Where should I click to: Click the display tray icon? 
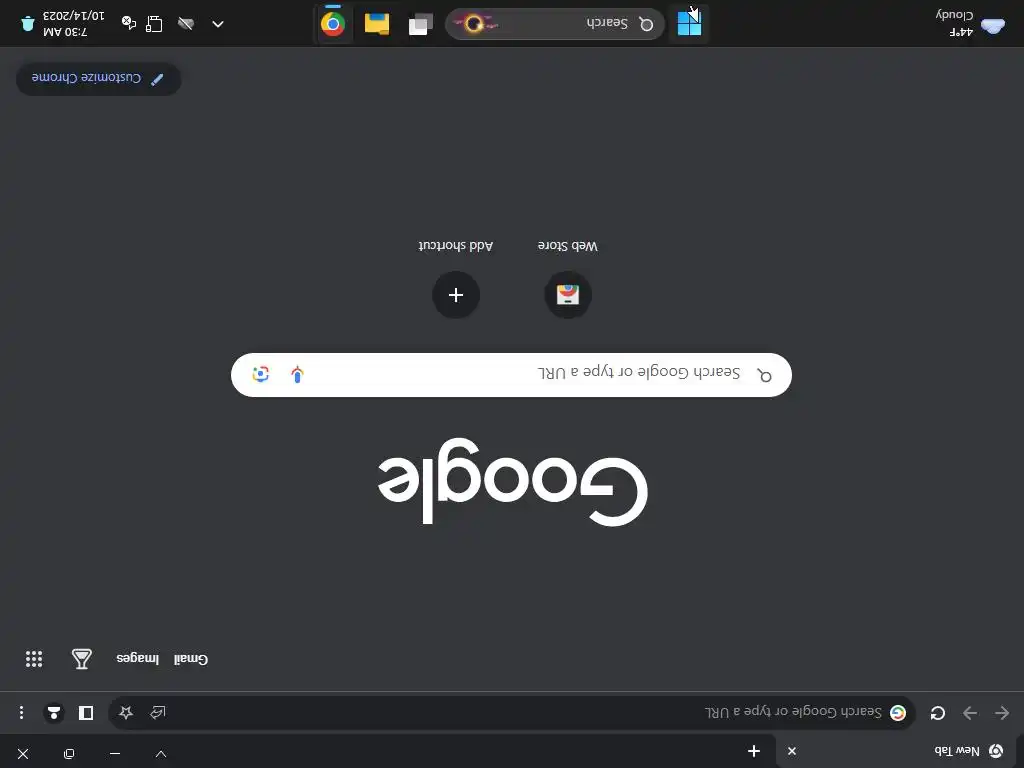click(154, 24)
